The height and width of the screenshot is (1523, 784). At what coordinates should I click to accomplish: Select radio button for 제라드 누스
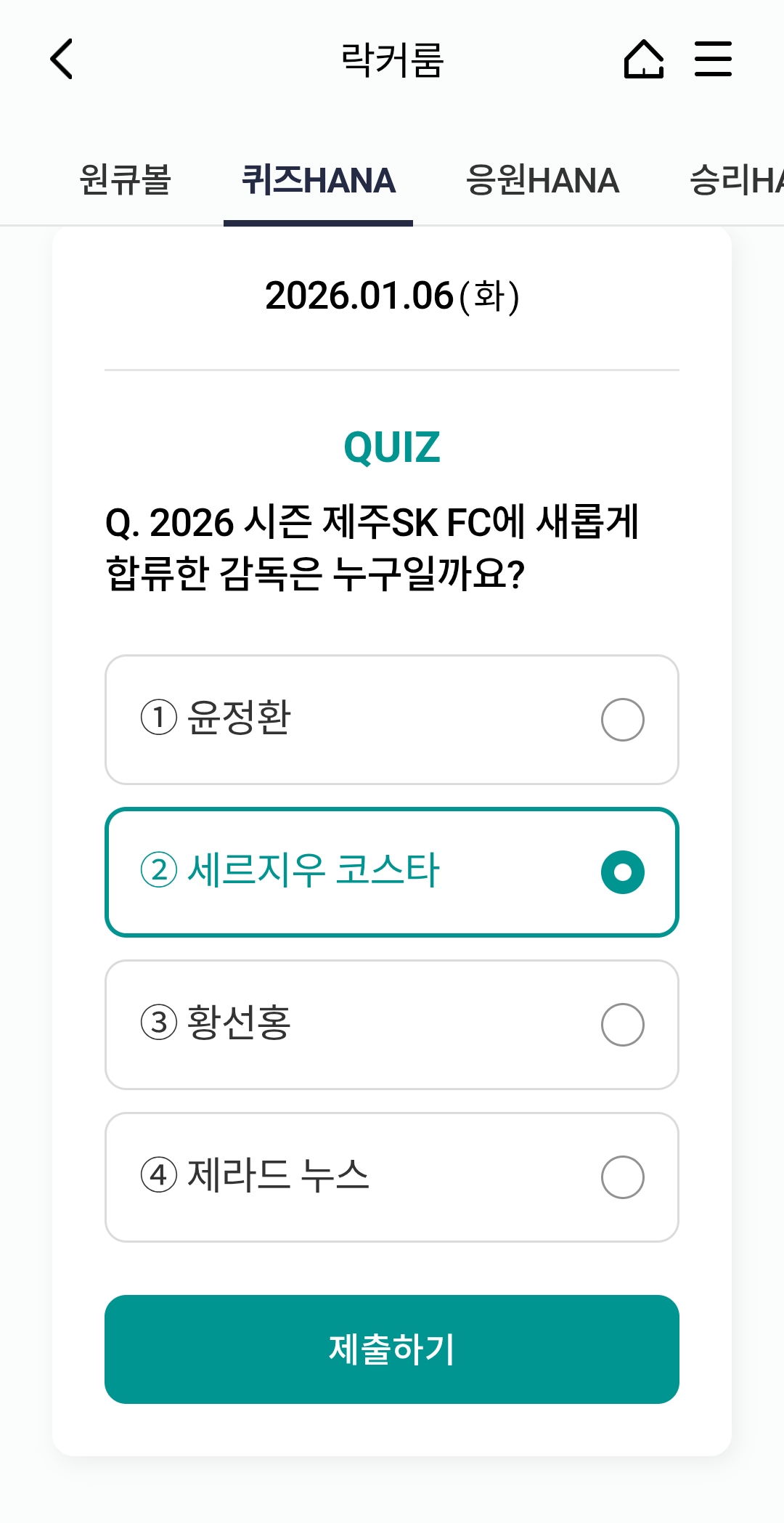[x=623, y=1177]
